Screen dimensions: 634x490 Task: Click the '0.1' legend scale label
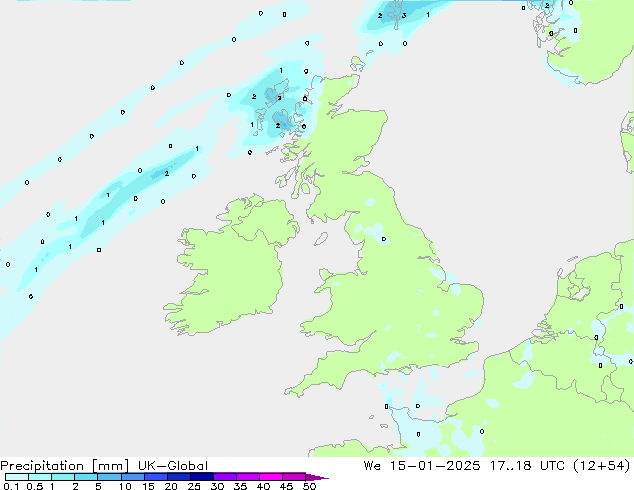11,486
